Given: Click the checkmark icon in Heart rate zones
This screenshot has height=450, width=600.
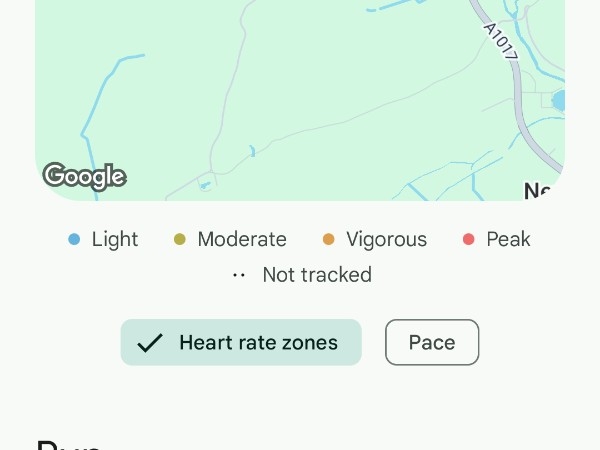Looking at the screenshot, I should [x=150, y=342].
